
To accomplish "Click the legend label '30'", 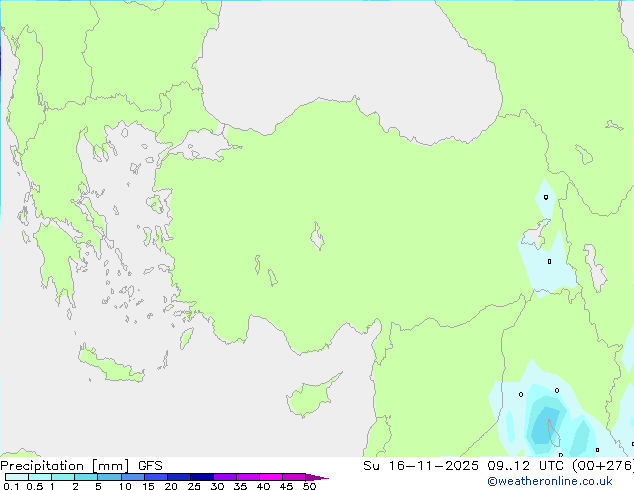I will tap(217, 486).
